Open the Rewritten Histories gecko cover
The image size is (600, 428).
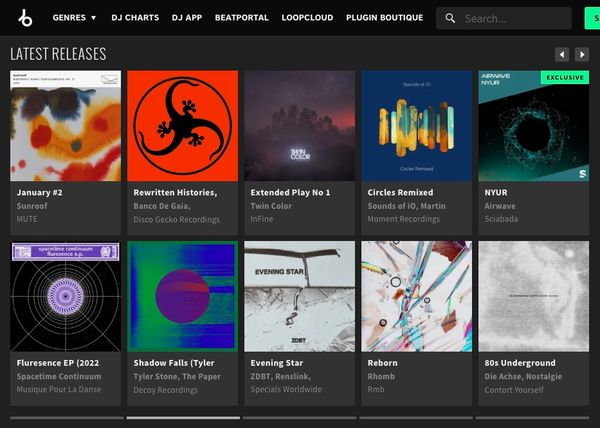coord(183,125)
